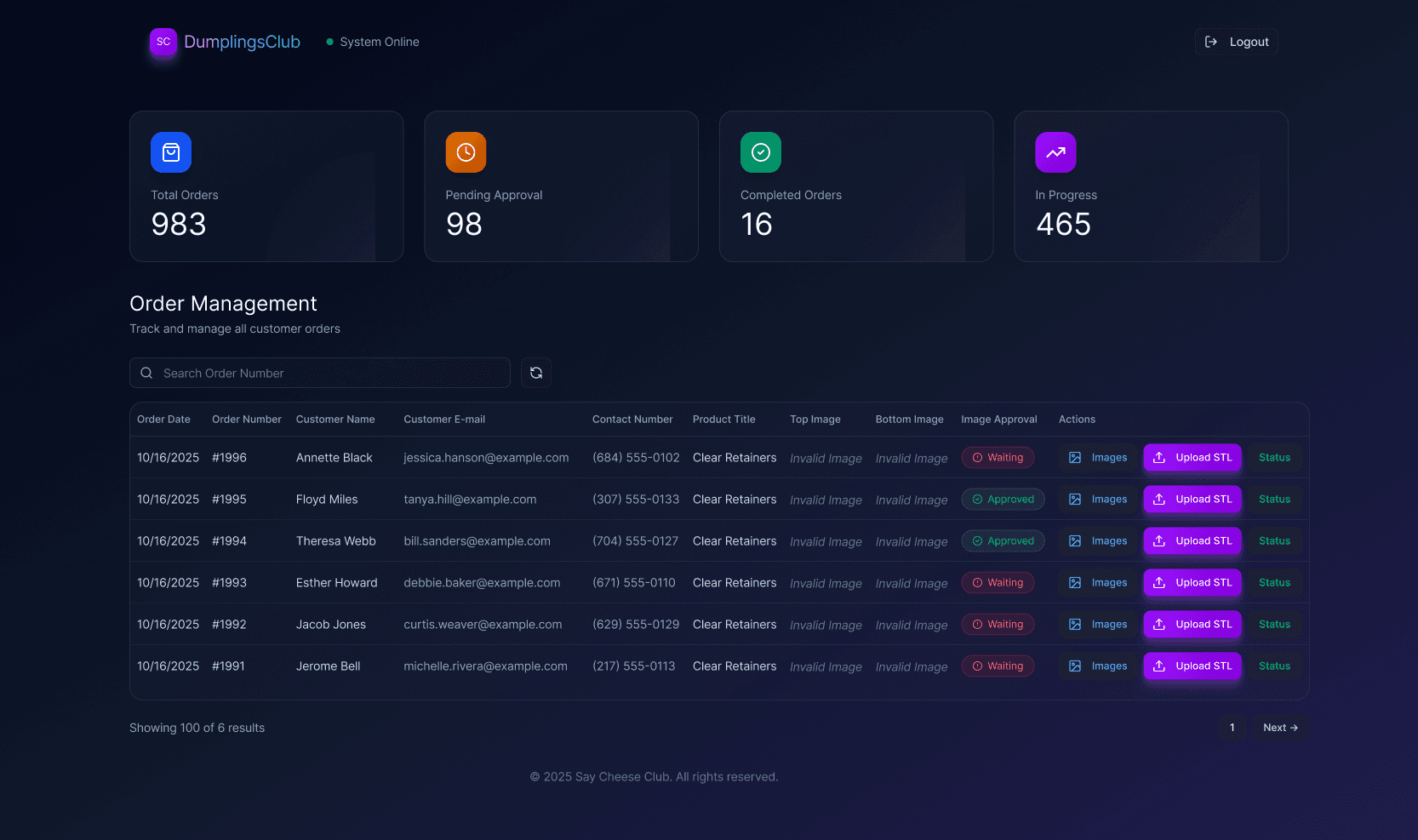Click the System Online status indicator
Image resolution: width=1418 pixels, height=840 pixels.
click(x=372, y=41)
